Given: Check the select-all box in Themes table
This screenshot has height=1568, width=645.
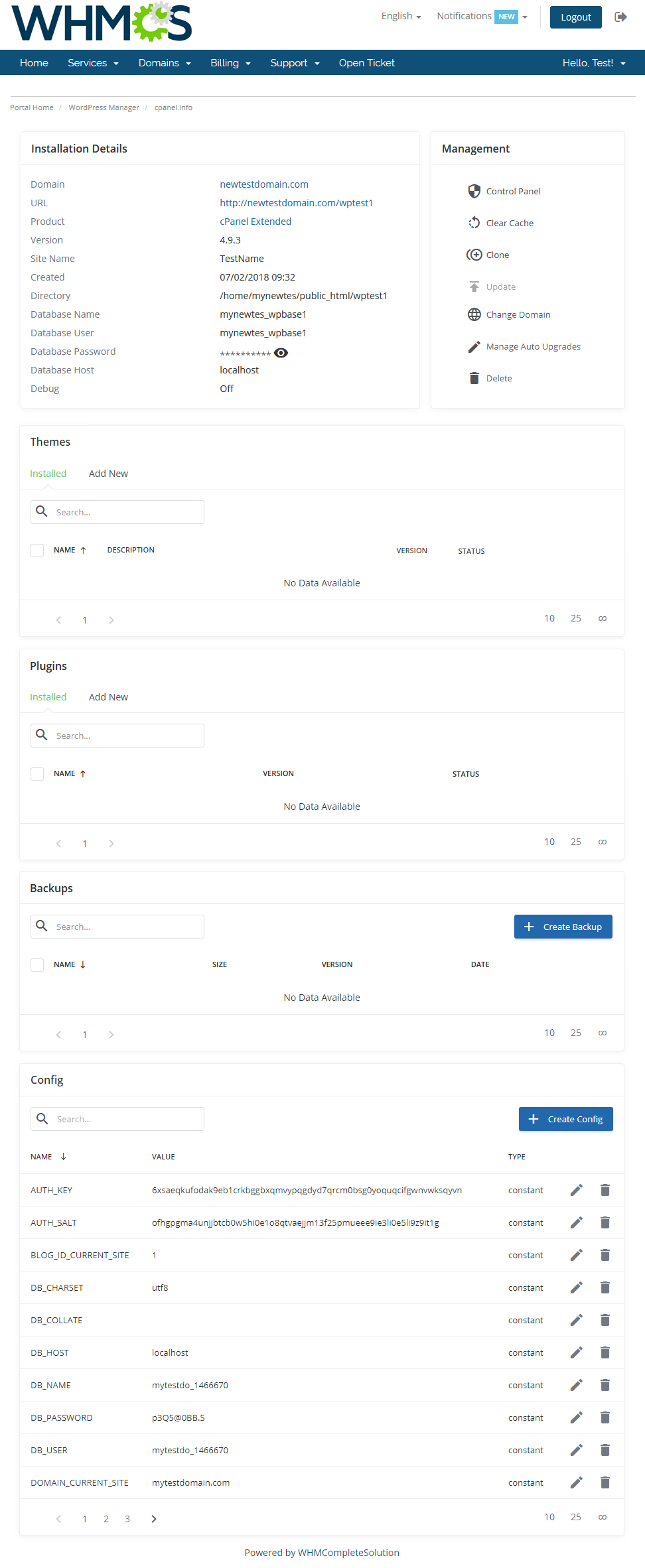Looking at the screenshot, I should click(37, 550).
